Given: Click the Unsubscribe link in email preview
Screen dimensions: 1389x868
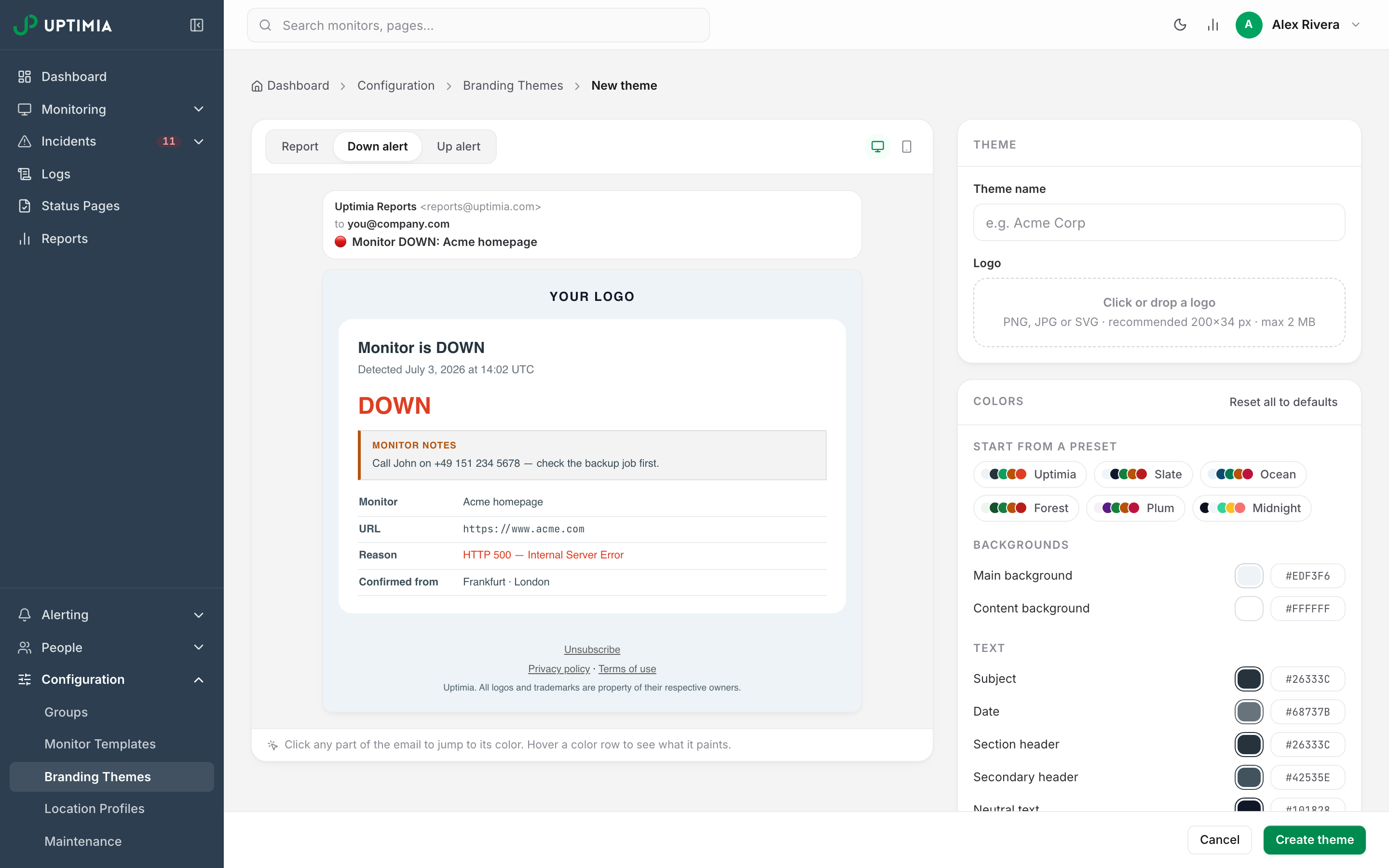Looking at the screenshot, I should pos(592,649).
